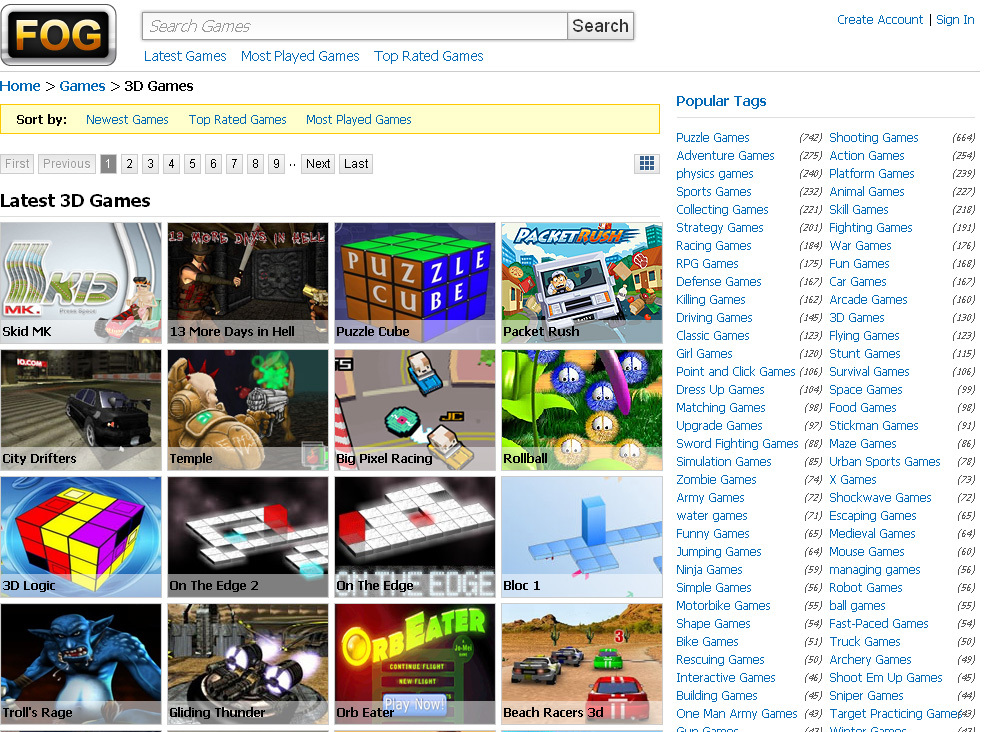984x732 pixels.
Task: Select the Shockwave Games tag
Action: (x=880, y=498)
